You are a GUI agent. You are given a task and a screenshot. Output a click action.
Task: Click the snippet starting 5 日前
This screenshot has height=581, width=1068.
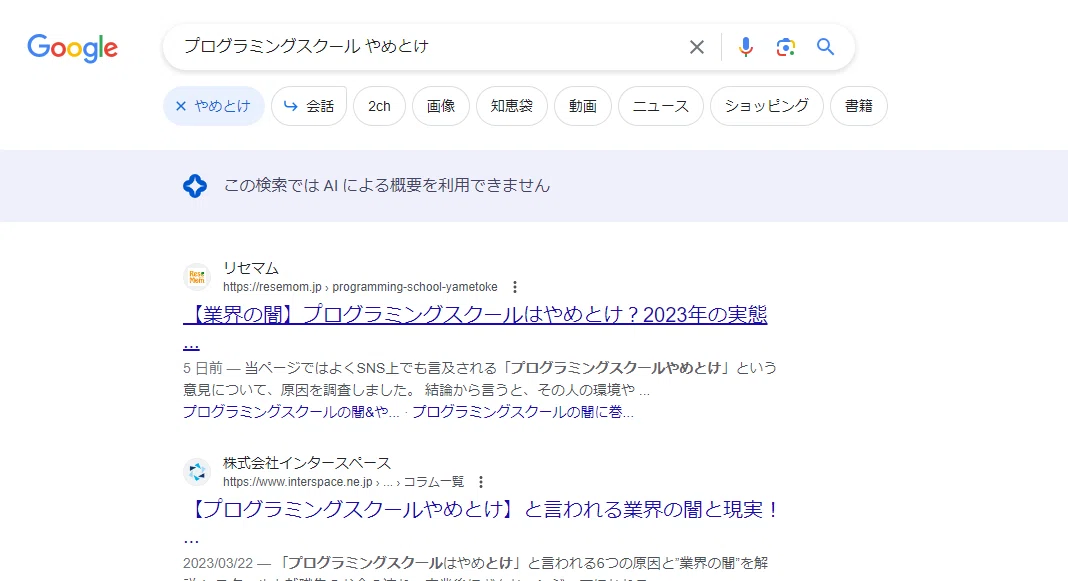pyautogui.click(x=480, y=379)
